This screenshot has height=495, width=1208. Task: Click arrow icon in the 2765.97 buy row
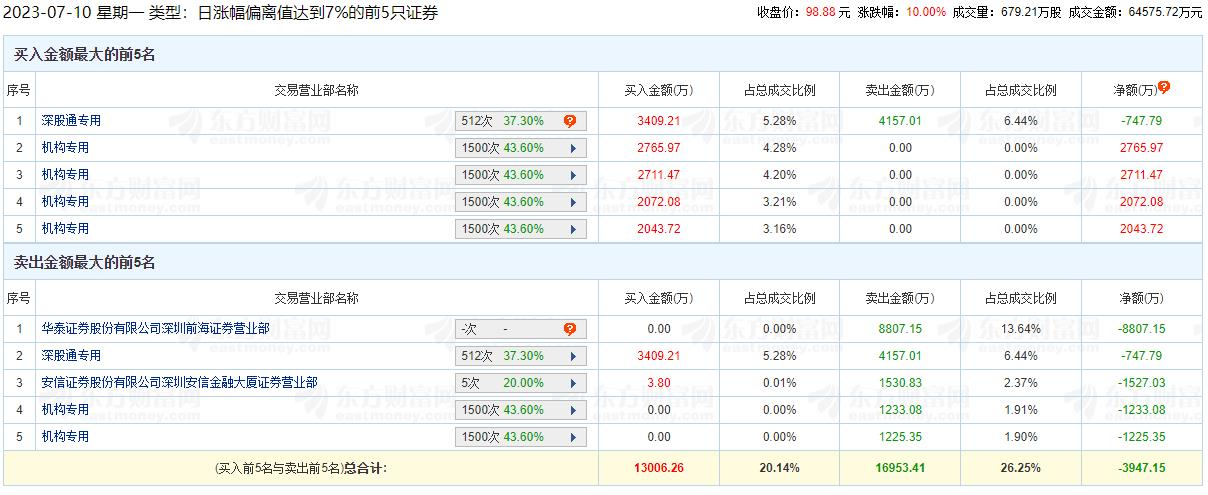point(573,148)
